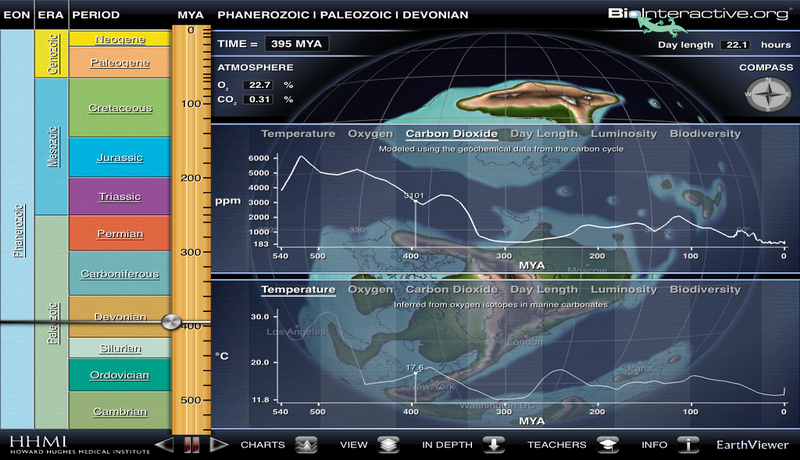Switch upper chart to Day Length tab
Viewport: 800px width, 460px height.
tap(544, 134)
